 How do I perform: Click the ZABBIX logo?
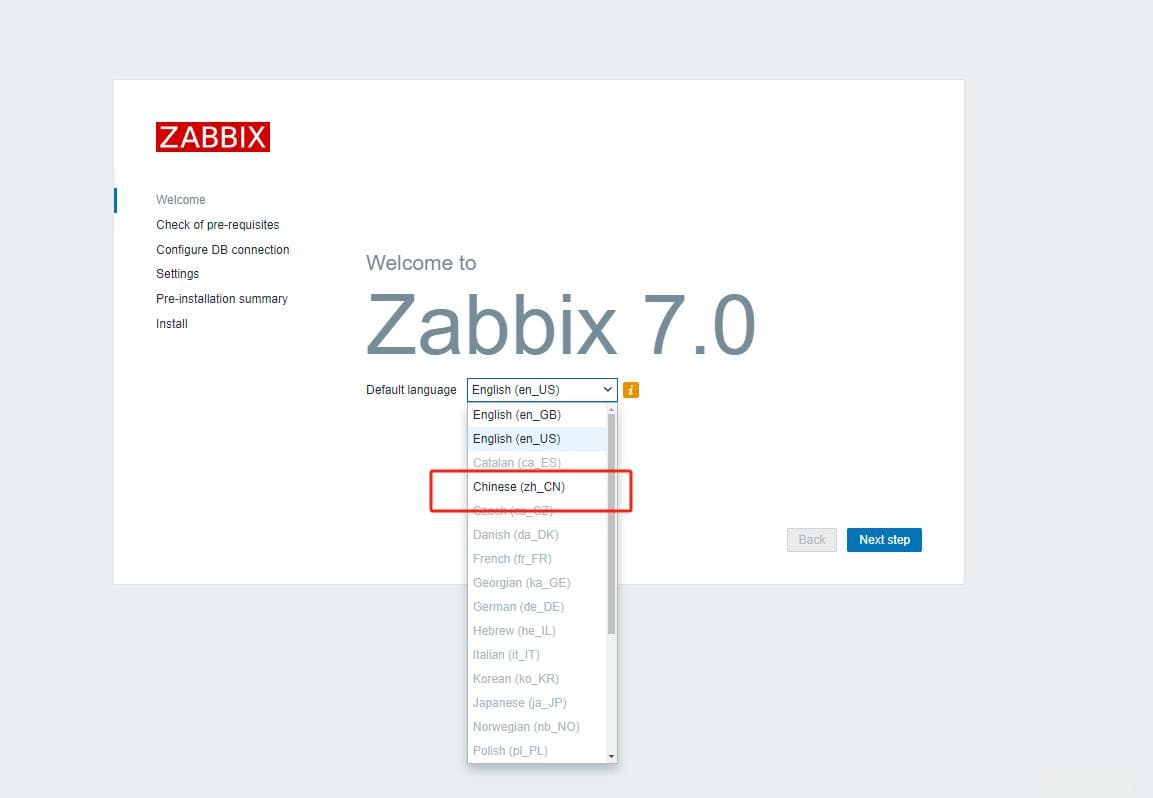pos(213,137)
